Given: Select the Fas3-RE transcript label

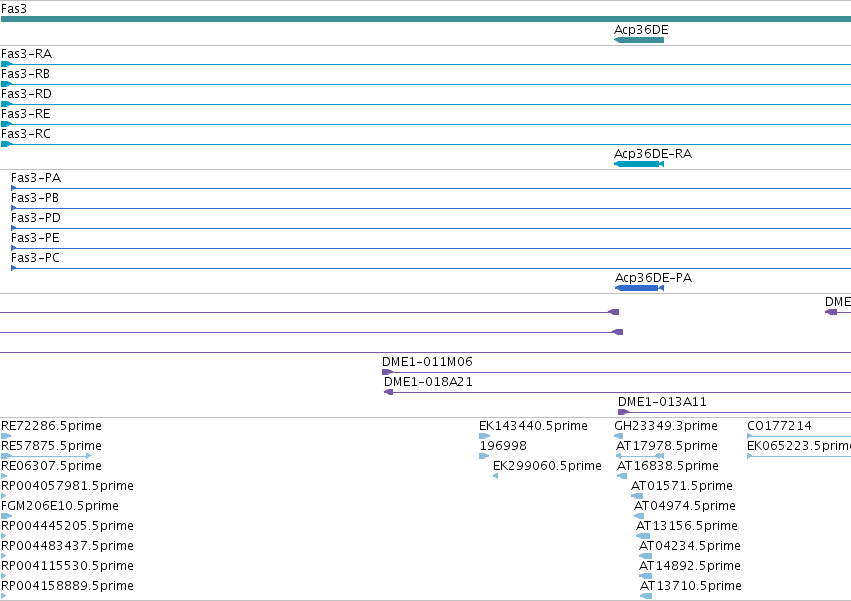Looking at the screenshot, I should tap(26, 114).
